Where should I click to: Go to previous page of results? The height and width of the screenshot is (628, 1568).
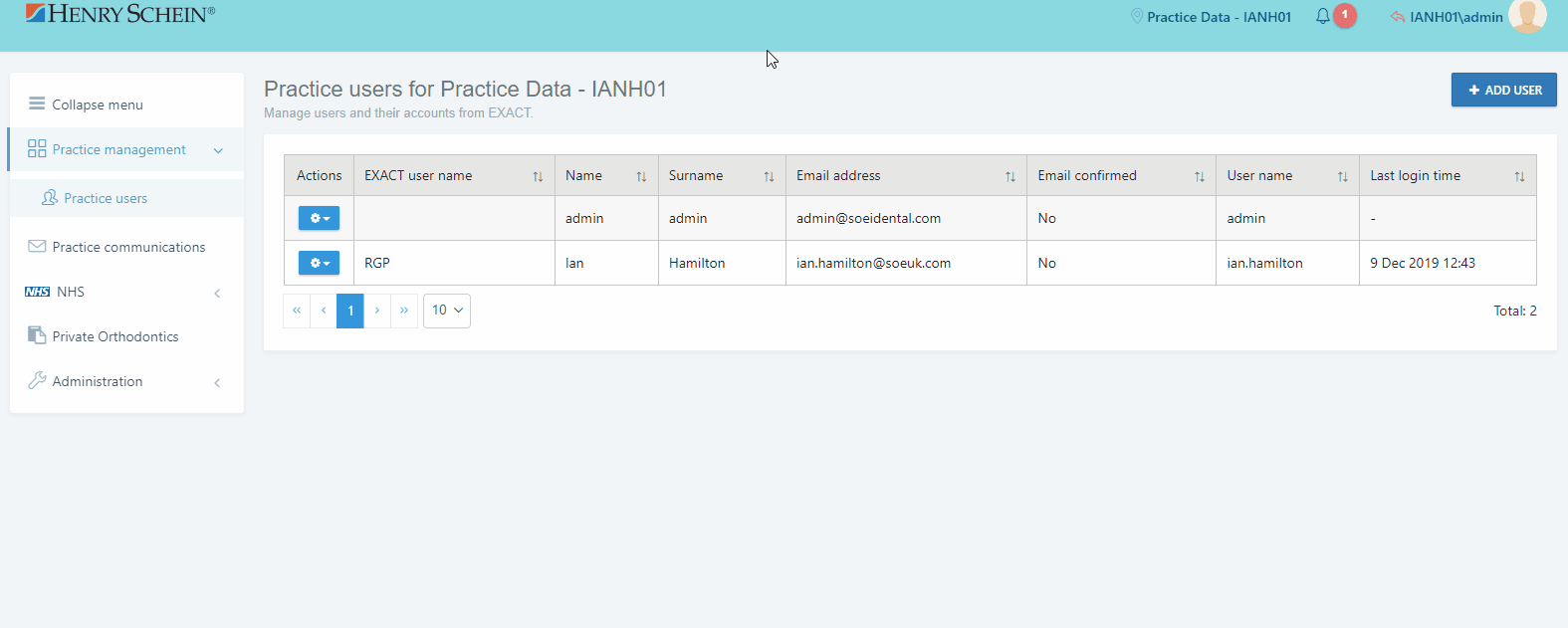coord(324,311)
